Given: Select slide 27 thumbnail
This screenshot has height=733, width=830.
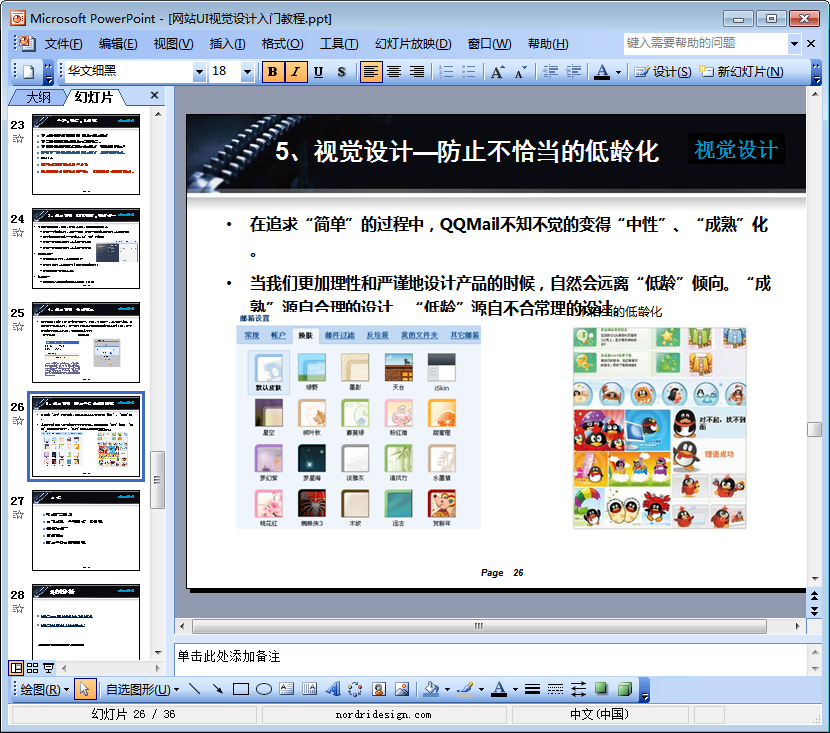Looking at the screenshot, I should (86, 530).
